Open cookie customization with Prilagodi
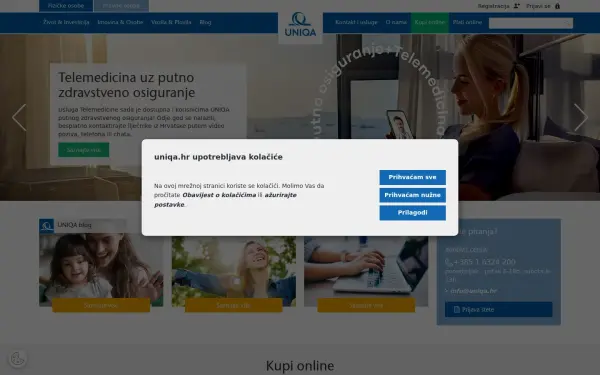 pyautogui.click(x=412, y=213)
